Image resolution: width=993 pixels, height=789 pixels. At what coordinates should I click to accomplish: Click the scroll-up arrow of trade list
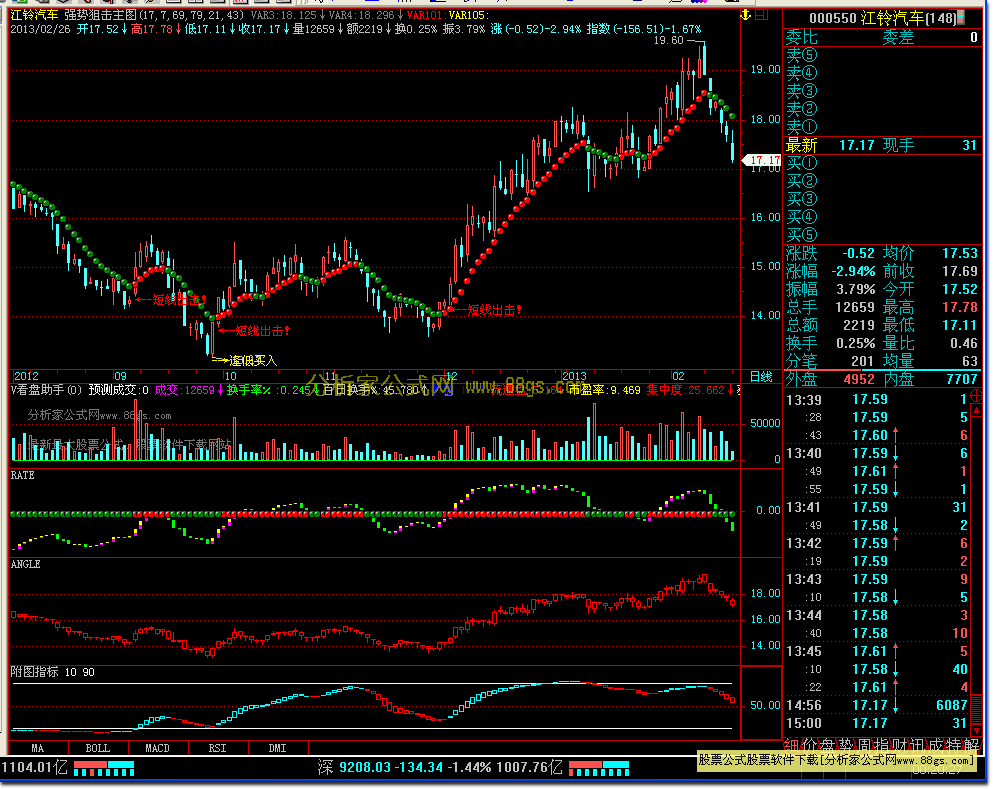pos(976,411)
